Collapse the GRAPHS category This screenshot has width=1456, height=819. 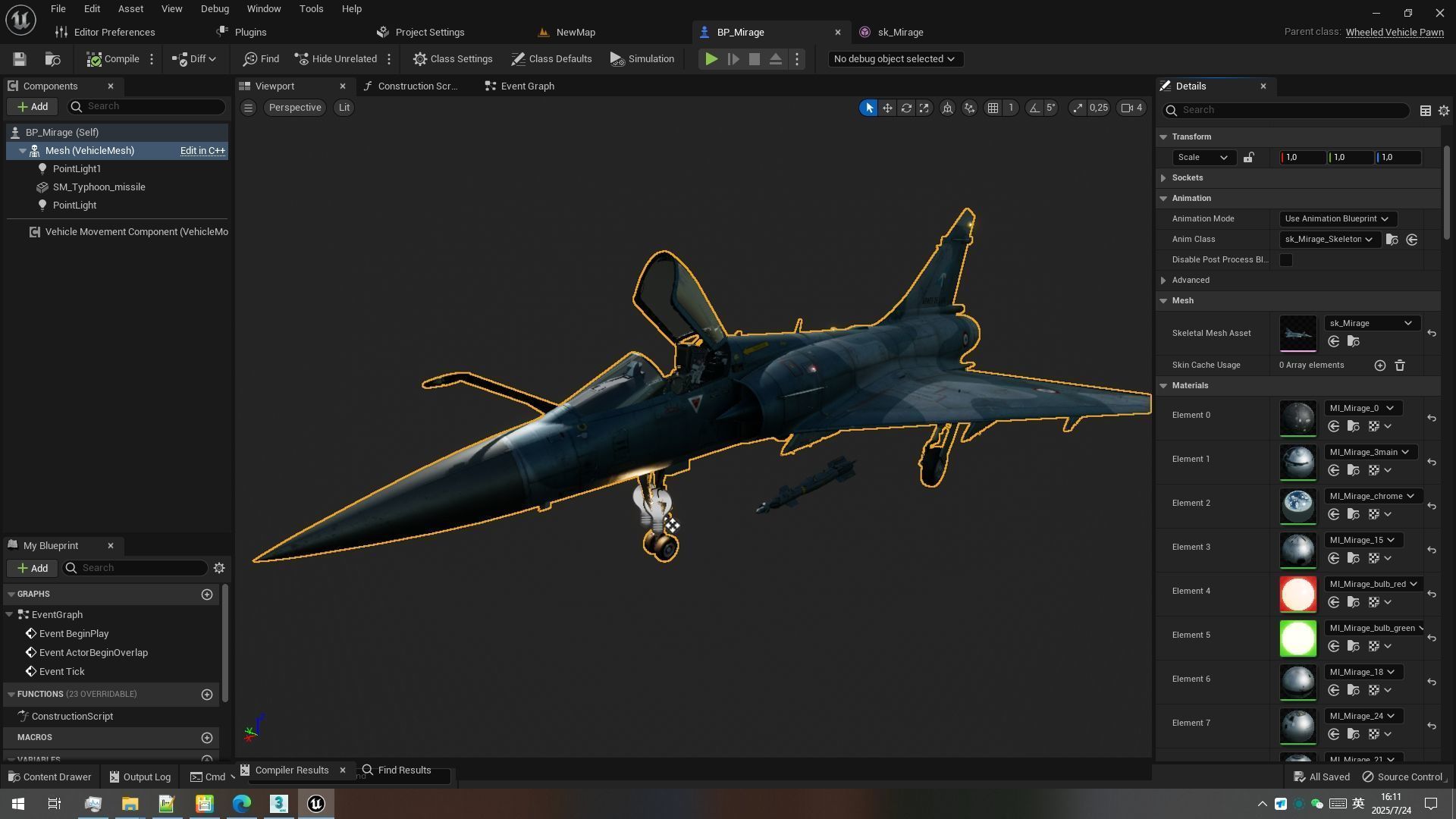coord(11,595)
